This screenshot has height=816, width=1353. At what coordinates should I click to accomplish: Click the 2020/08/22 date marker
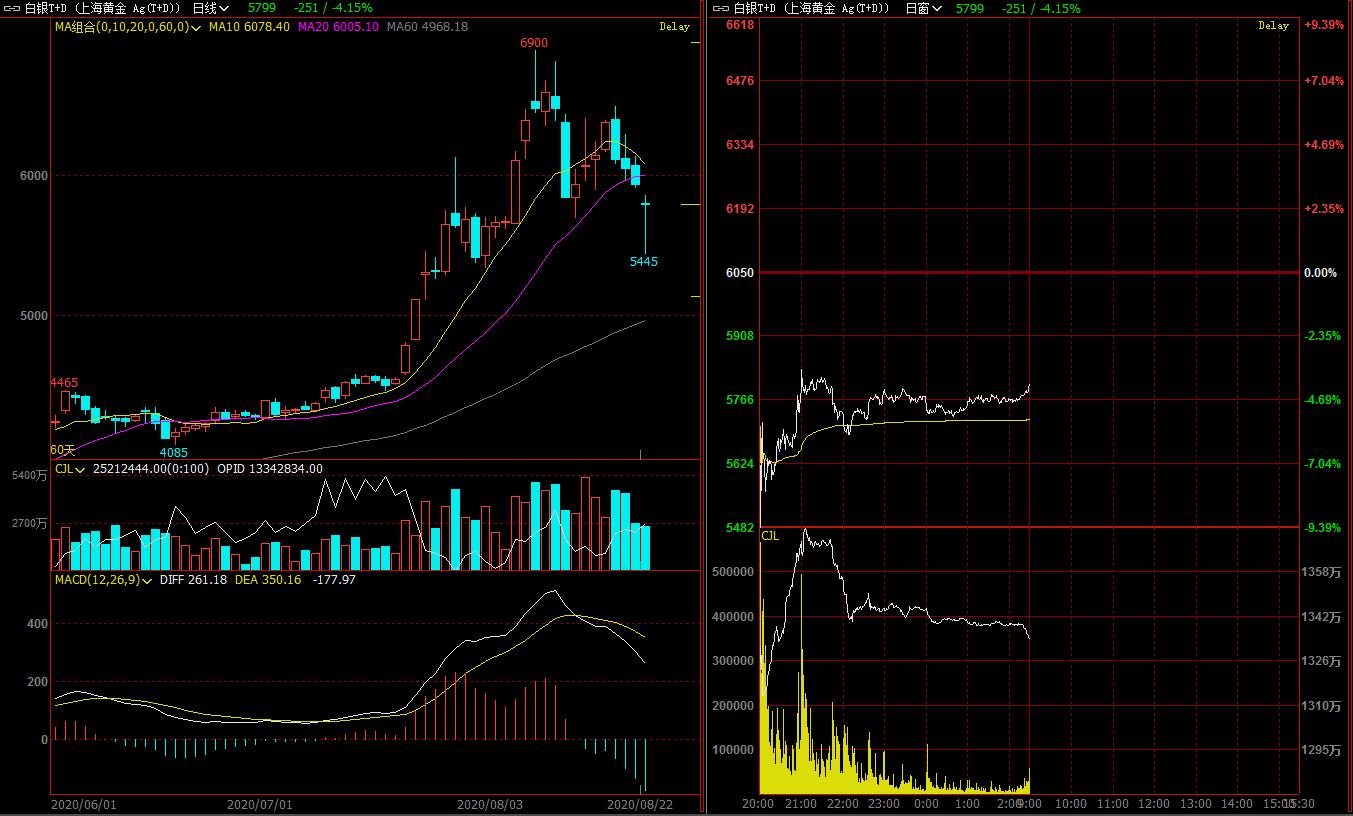[640, 804]
